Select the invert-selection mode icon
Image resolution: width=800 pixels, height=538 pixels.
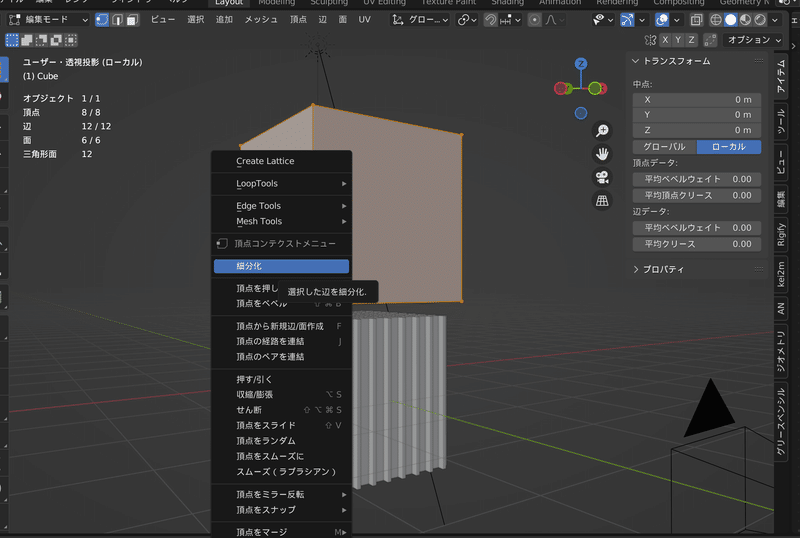pos(56,40)
